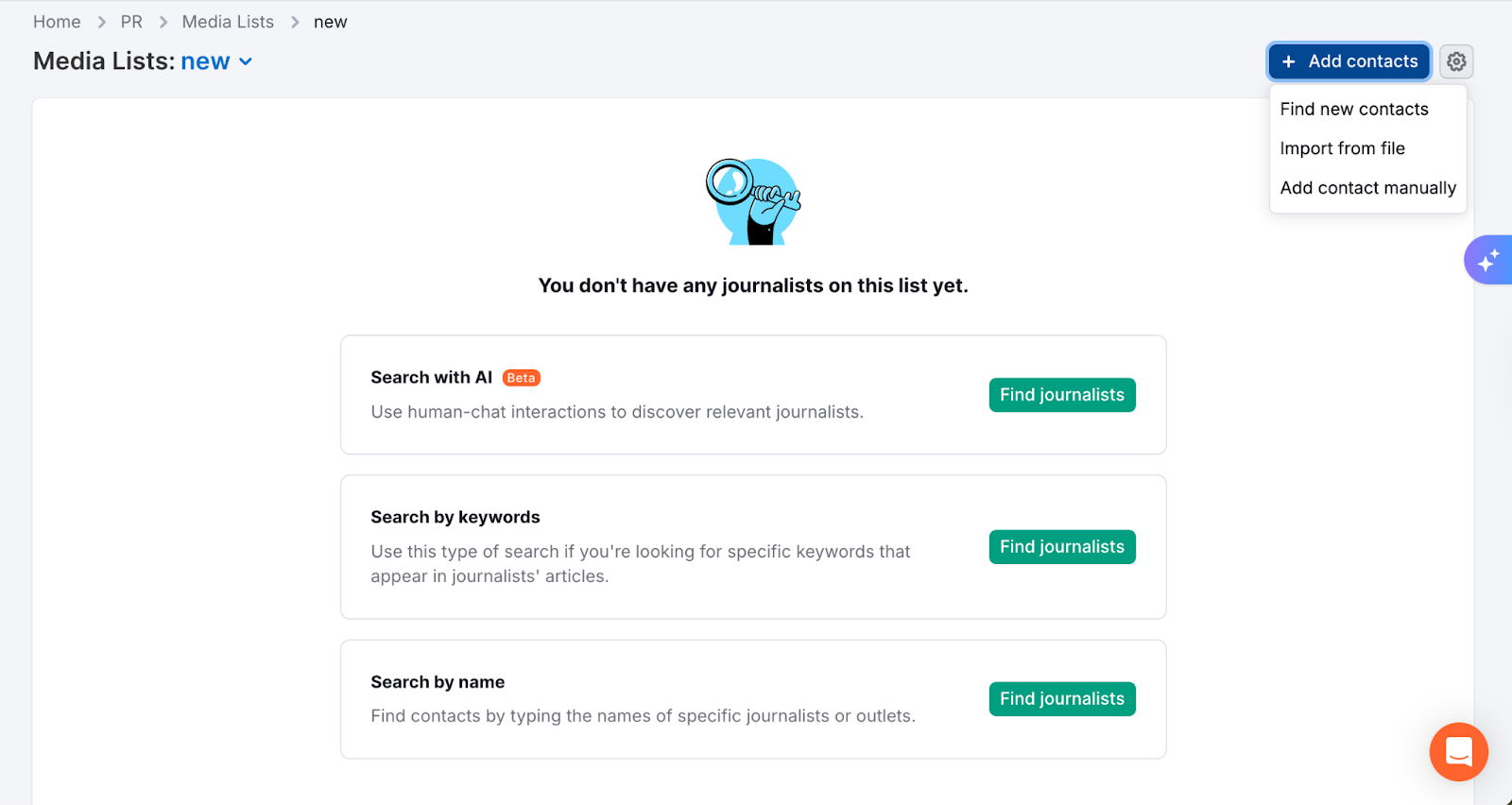Image resolution: width=1512 pixels, height=805 pixels.
Task: Open Media Lists breadcrumb link
Action: point(228,22)
